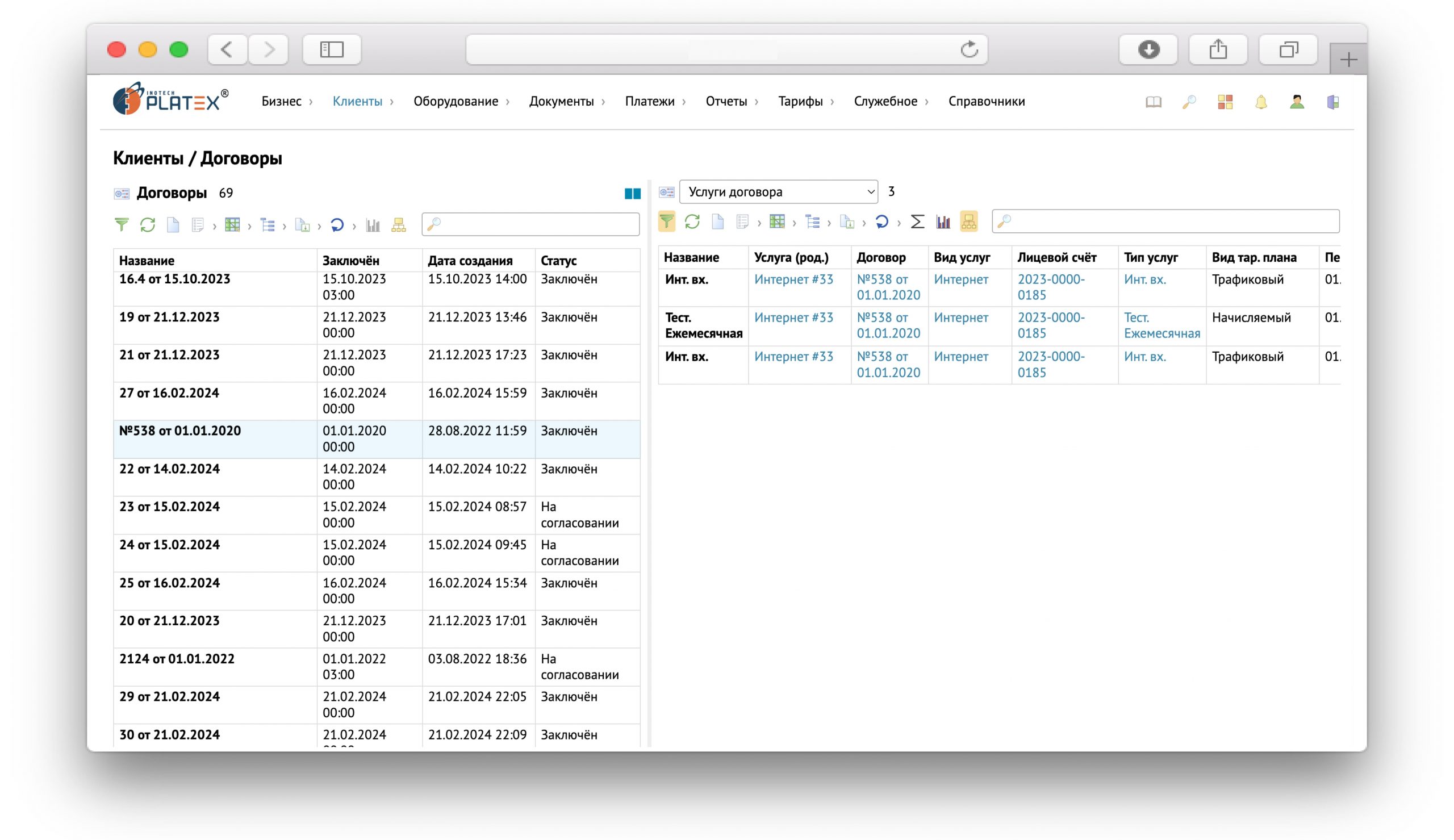
Task: Open settings icon beside Услуги договора dropdown
Action: [667, 191]
